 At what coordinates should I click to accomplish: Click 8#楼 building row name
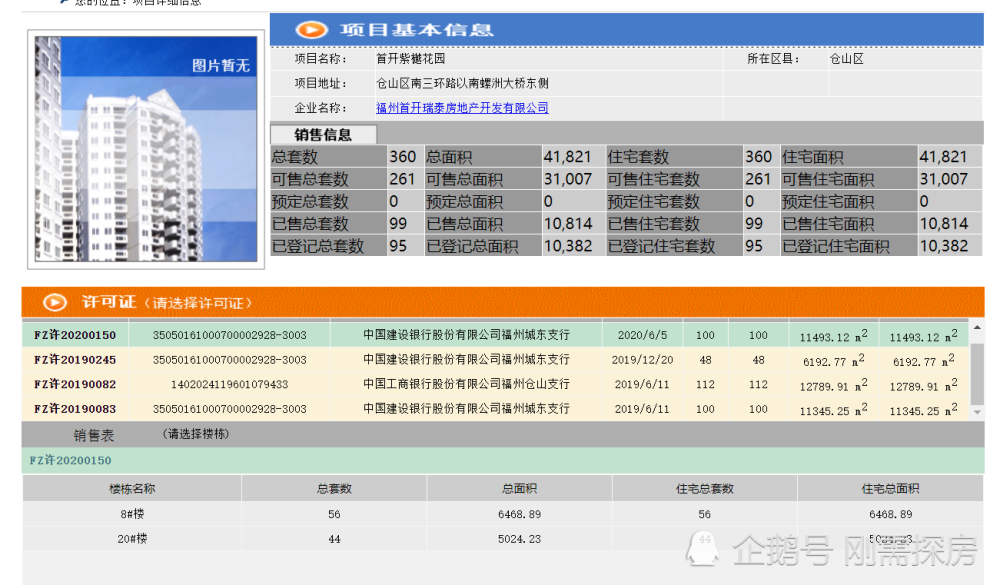[x=132, y=514]
